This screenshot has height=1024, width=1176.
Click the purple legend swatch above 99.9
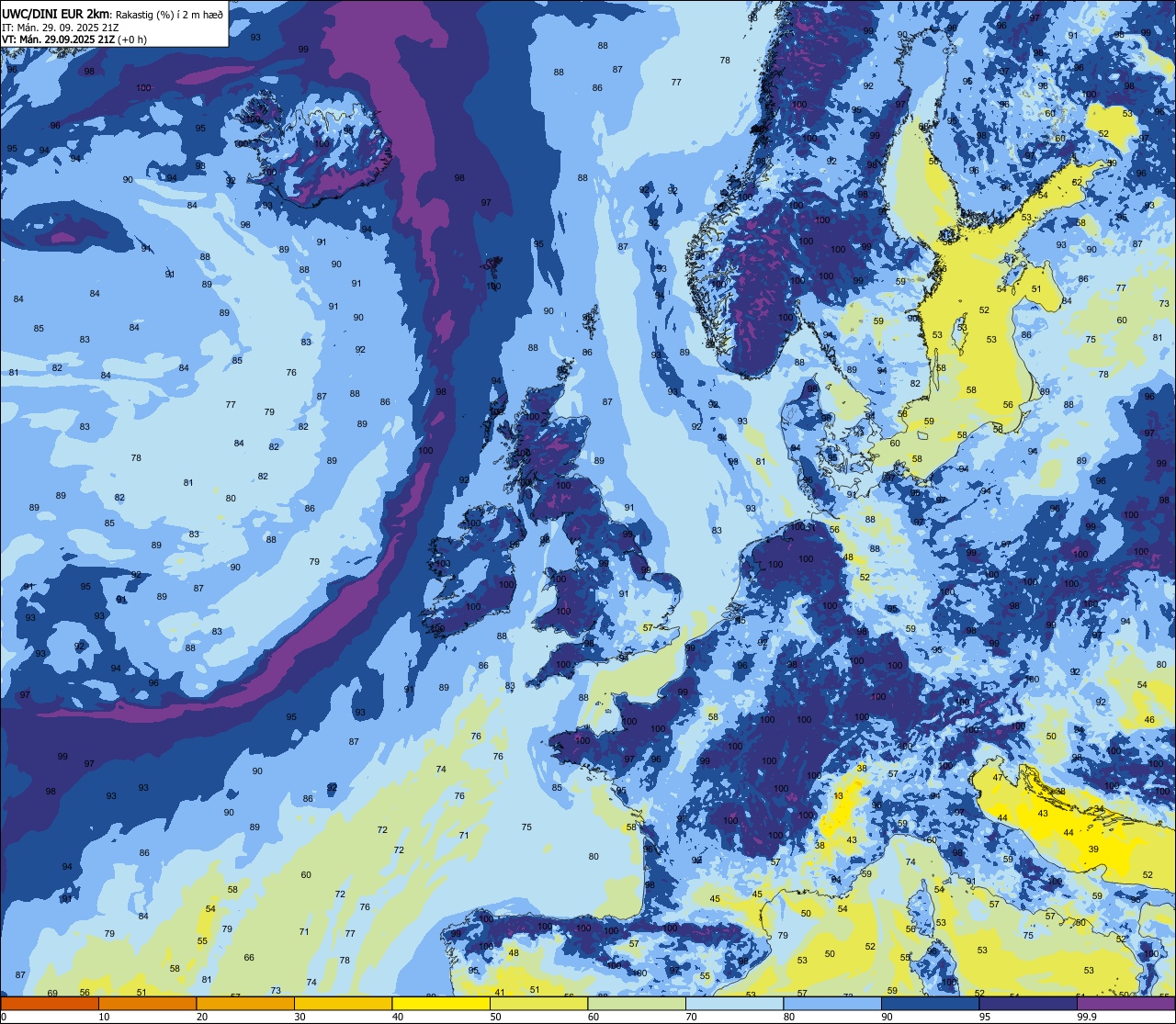[x=1125, y=1003]
